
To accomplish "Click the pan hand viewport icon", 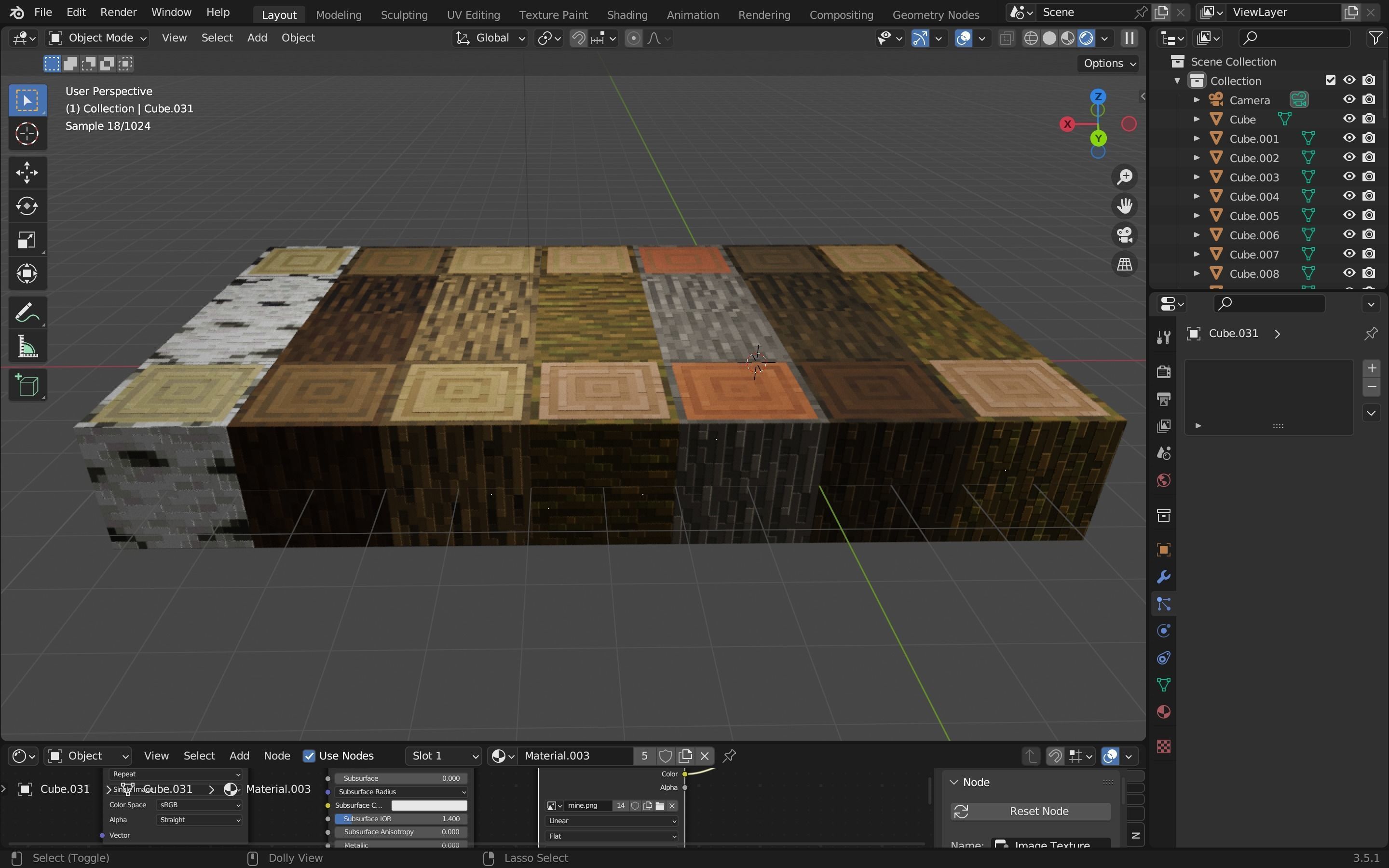I will (1124, 206).
